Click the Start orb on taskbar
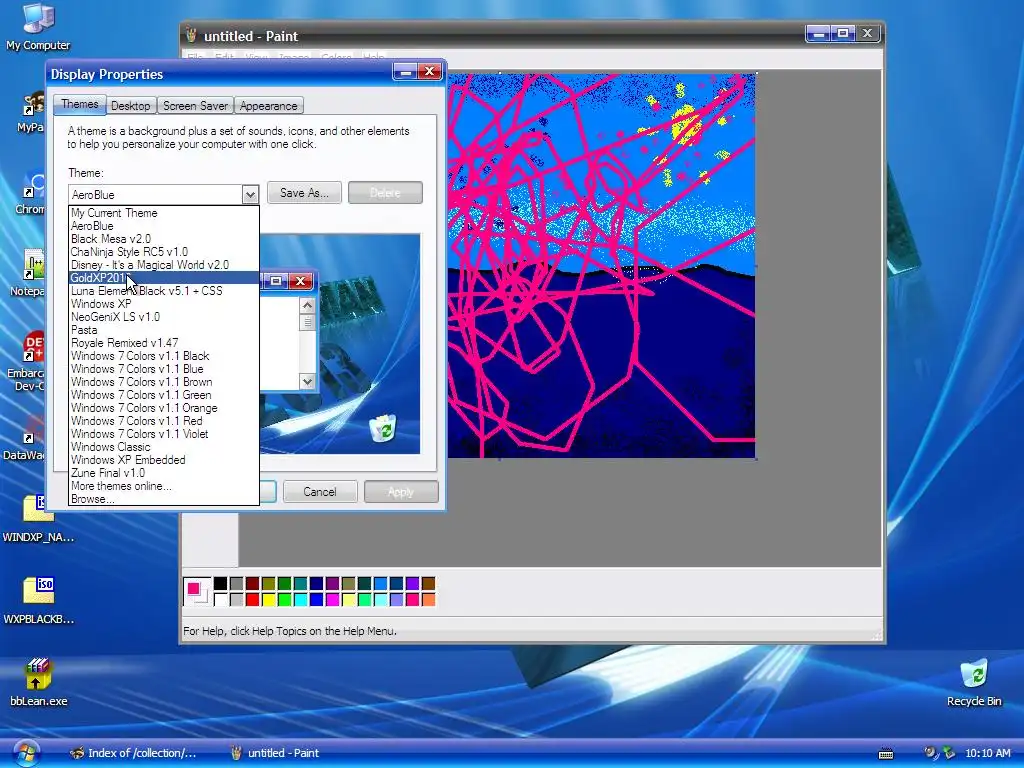 [x=25, y=753]
